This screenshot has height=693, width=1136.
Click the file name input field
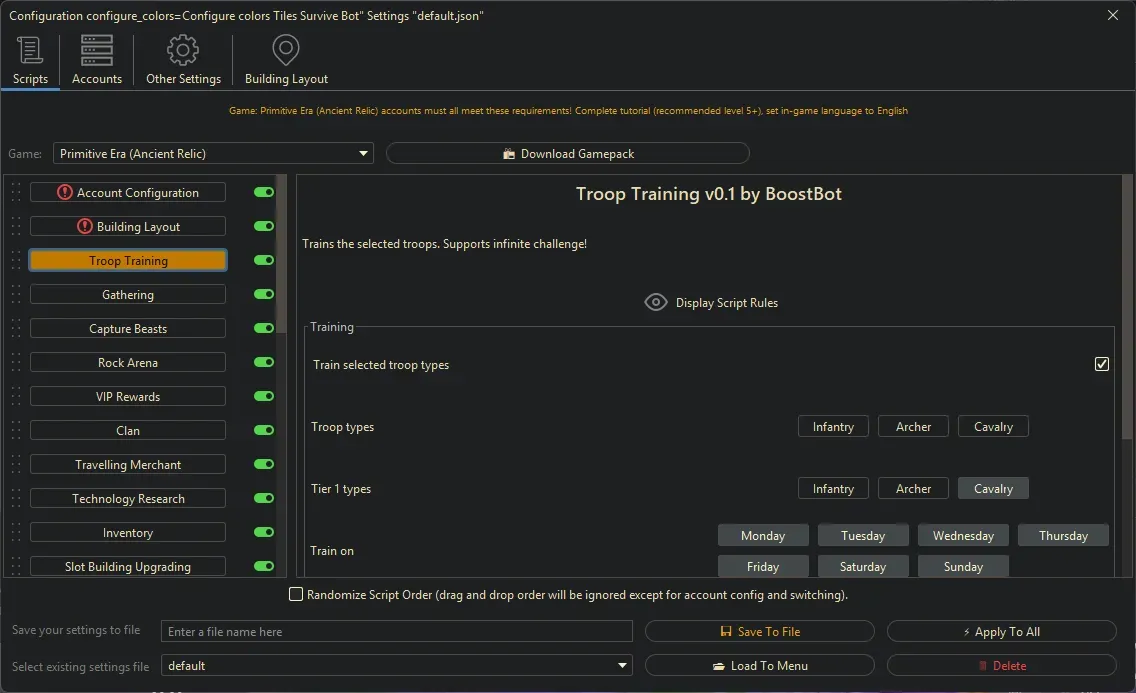(397, 632)
